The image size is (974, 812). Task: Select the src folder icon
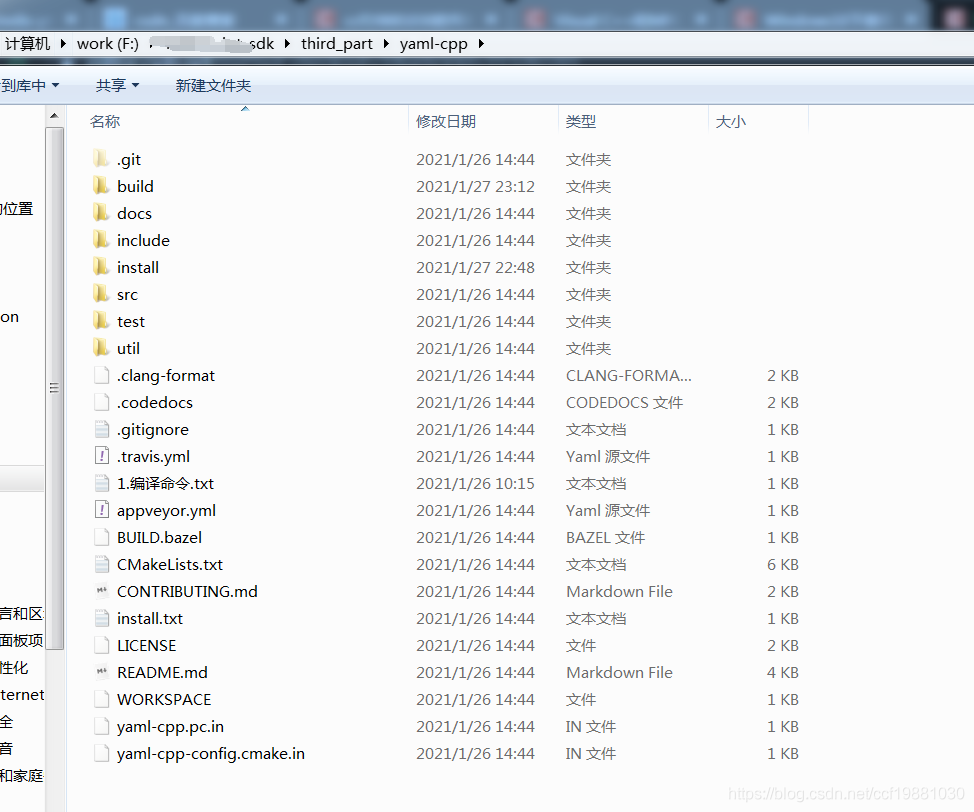click(x=101, y=294)
